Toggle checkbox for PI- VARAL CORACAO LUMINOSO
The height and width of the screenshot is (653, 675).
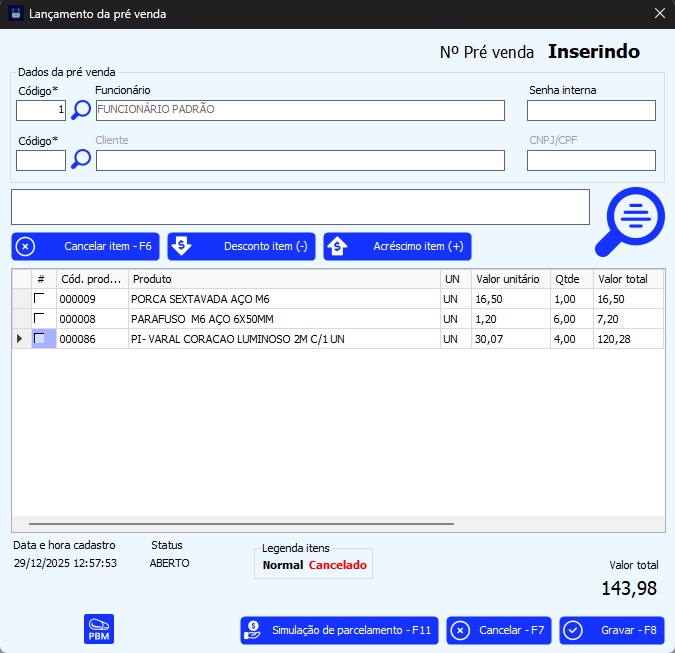point(40,339)
